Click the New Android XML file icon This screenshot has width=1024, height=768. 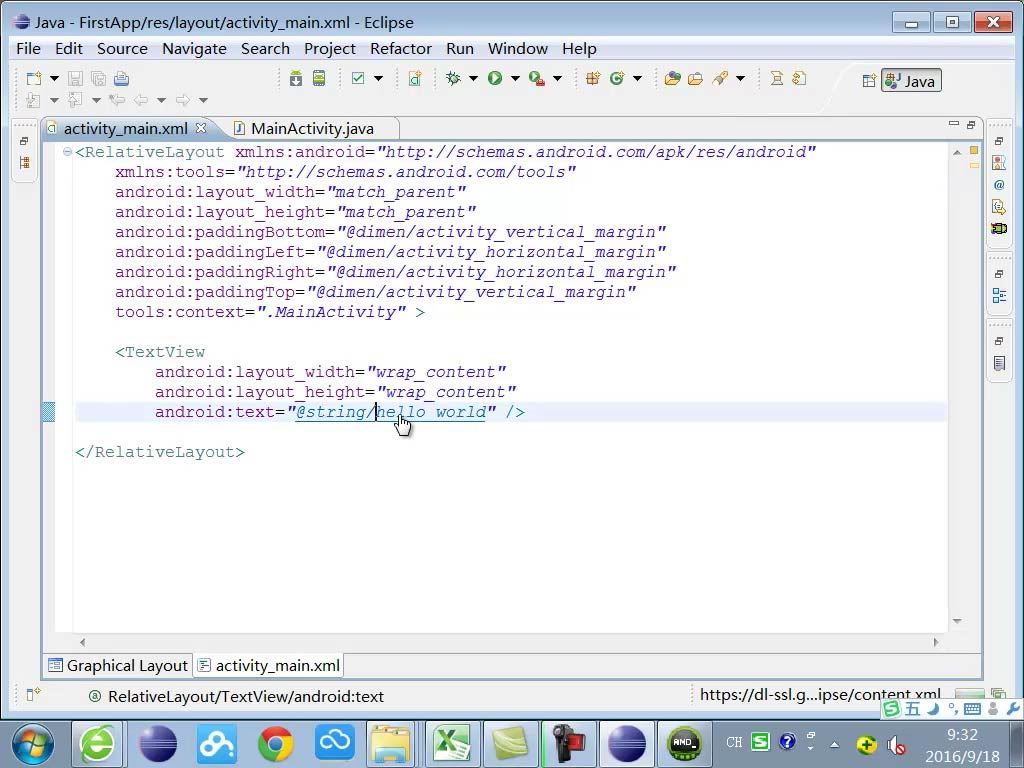pyautogui.click(x=415, y=78)
